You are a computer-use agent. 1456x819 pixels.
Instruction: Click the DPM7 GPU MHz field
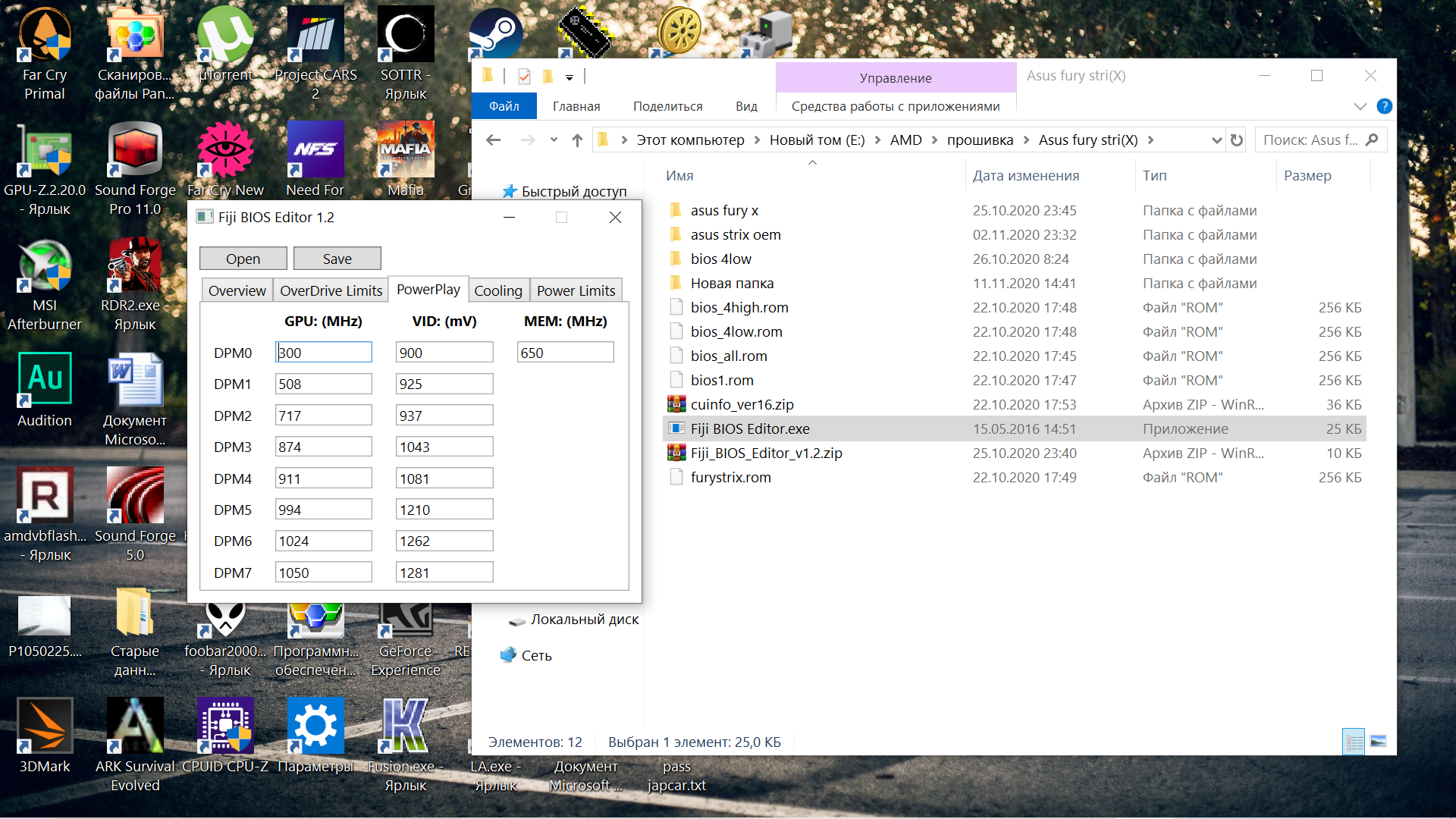click(323, 573)
